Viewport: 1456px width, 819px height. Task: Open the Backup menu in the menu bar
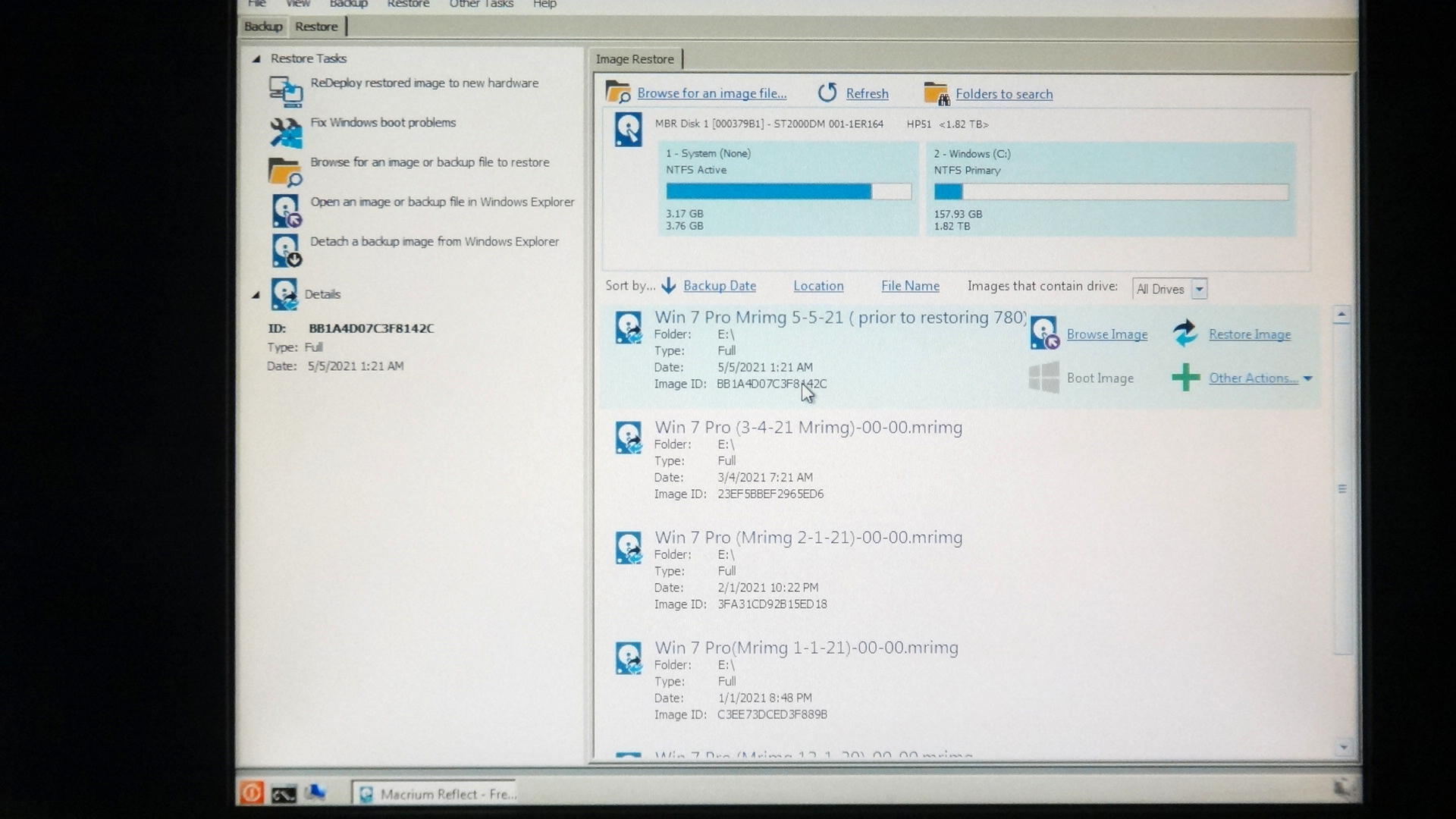click(349, 4)
